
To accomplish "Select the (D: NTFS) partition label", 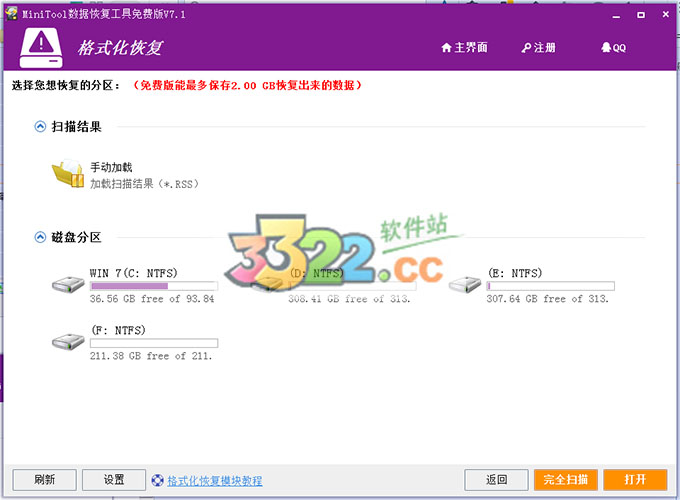I will pos(317,273).
